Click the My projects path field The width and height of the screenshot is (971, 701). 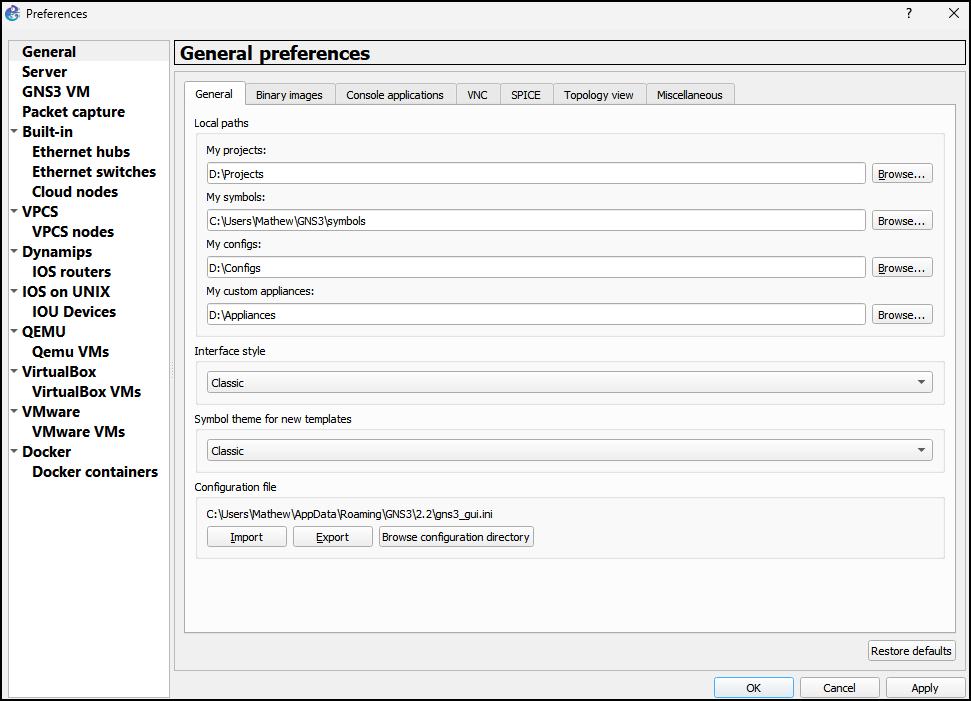point(536,174)
